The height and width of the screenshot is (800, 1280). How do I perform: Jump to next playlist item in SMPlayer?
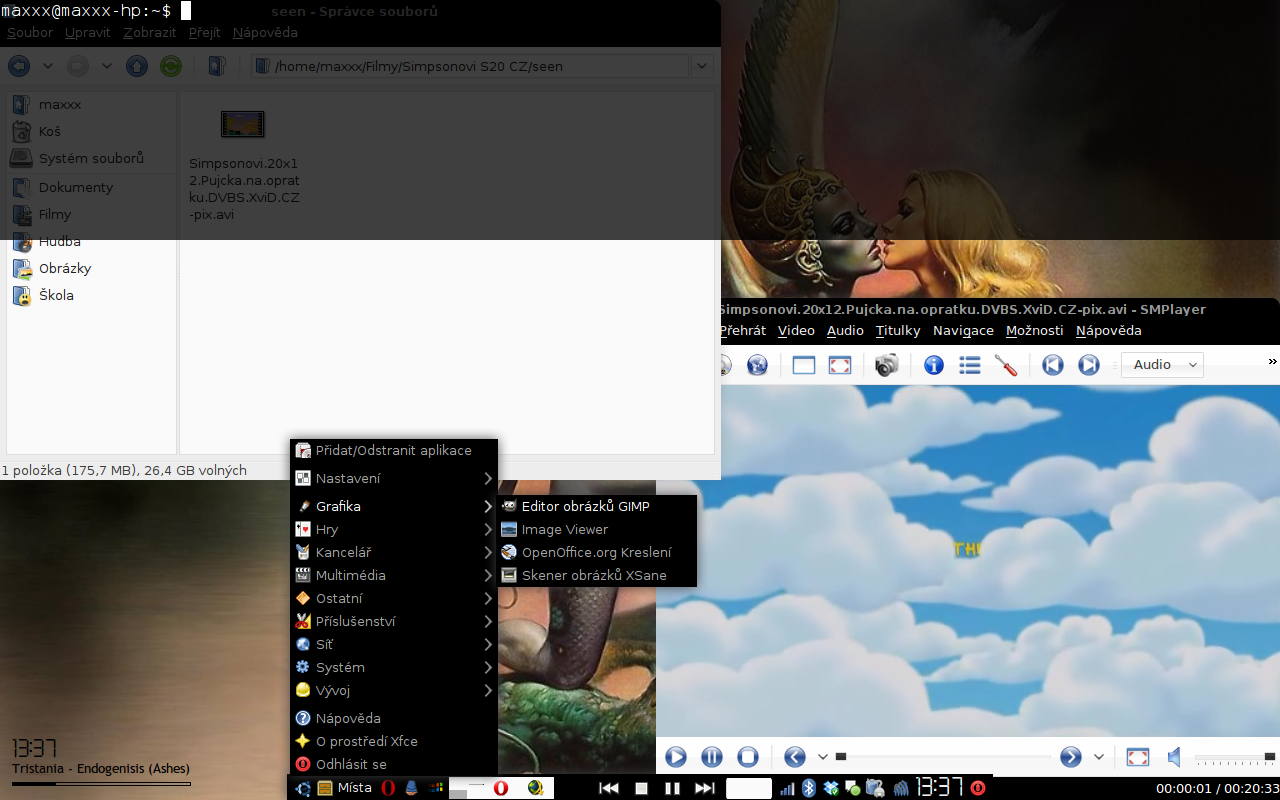pos(1088,365)
